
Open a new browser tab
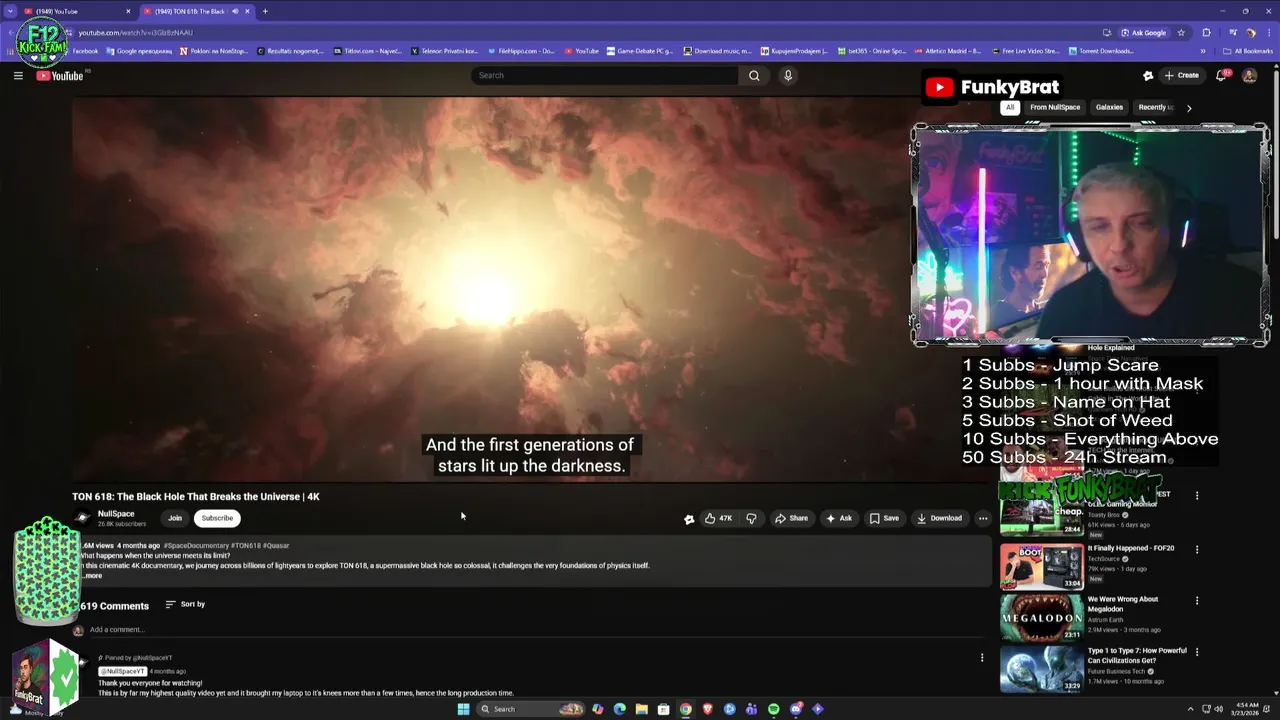point(265,11)
